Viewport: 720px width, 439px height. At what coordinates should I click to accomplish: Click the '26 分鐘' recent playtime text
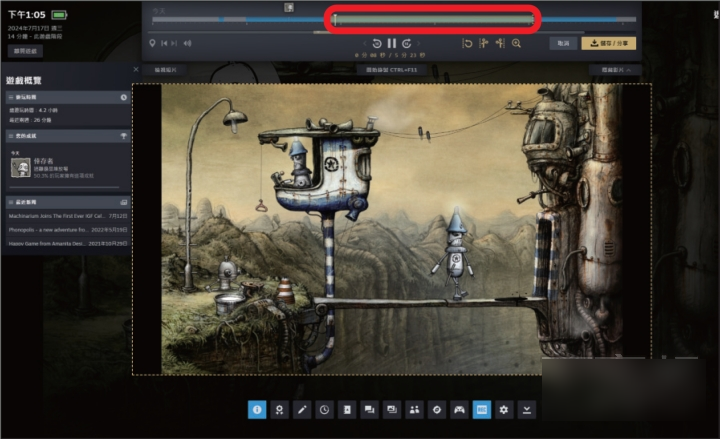[x=42, y=120]
